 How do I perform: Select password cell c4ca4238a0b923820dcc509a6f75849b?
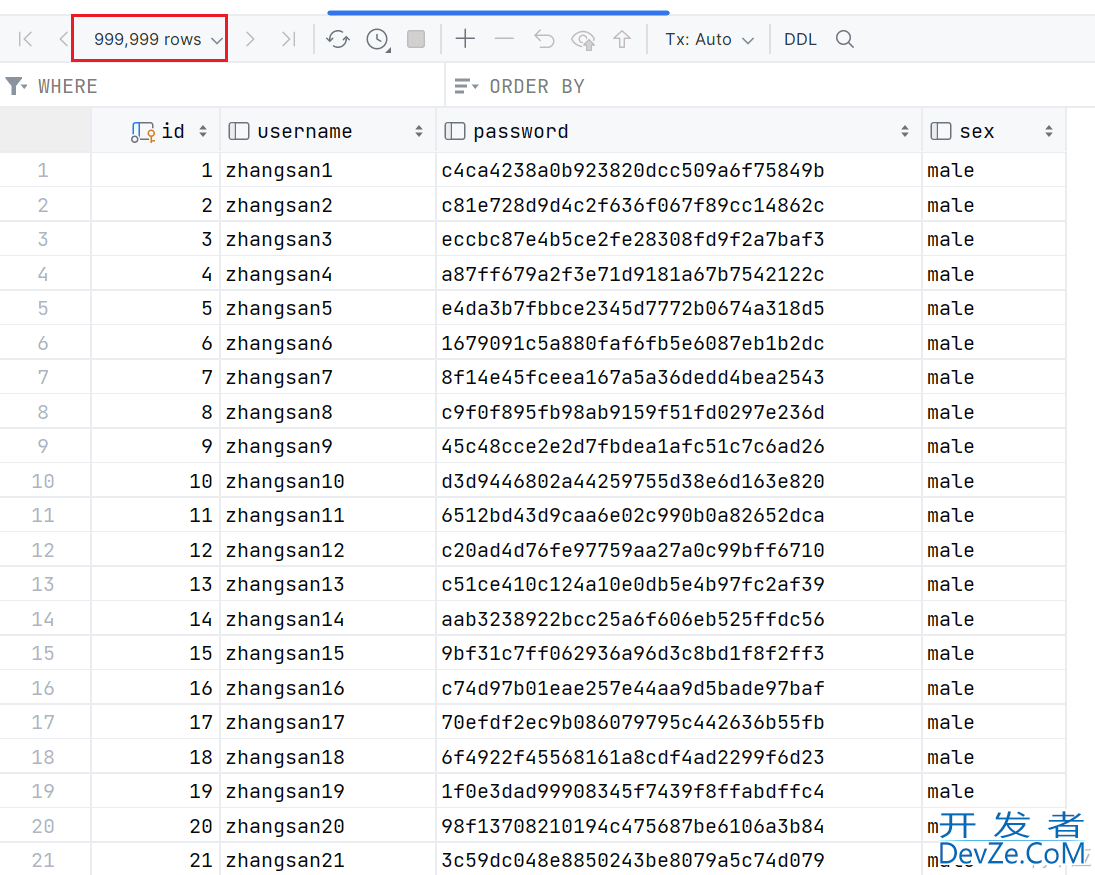click(x=679, y=170)
